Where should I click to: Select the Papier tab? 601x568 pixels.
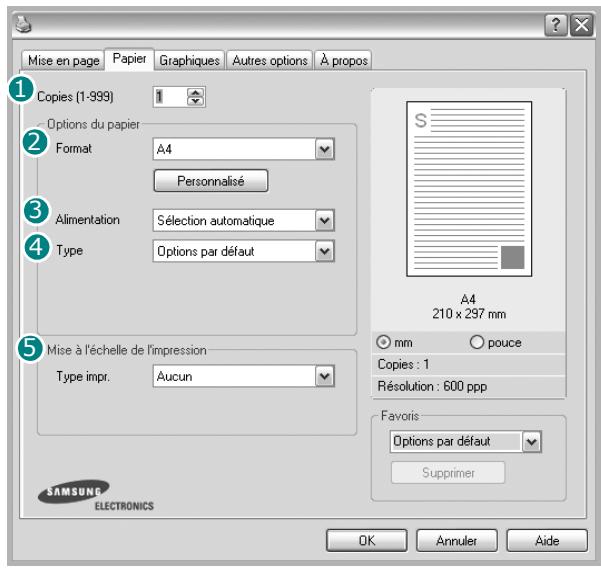(x=129, y=59)
